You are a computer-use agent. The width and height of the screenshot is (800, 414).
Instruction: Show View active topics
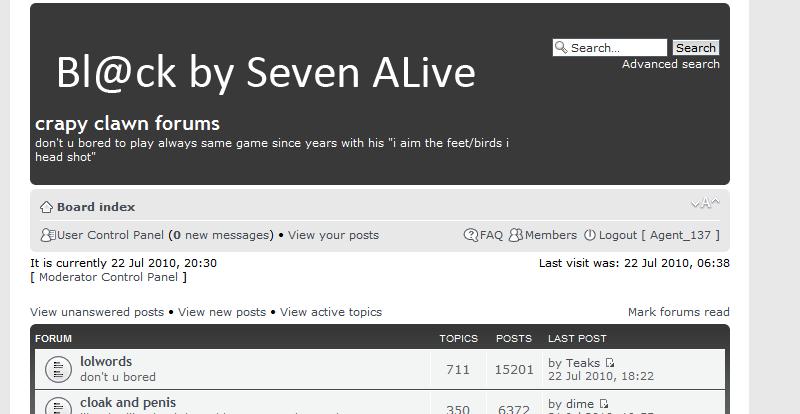point(331,312)
